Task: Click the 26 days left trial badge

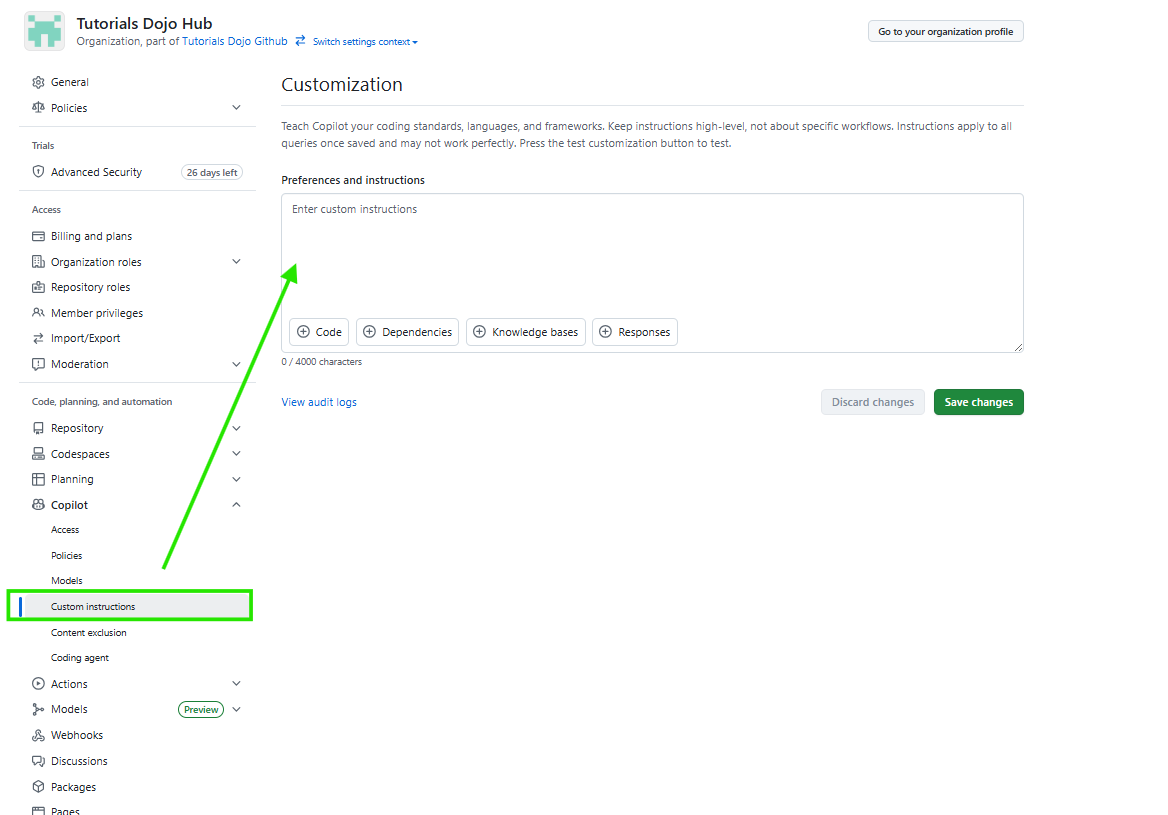Action: [212, 171]
